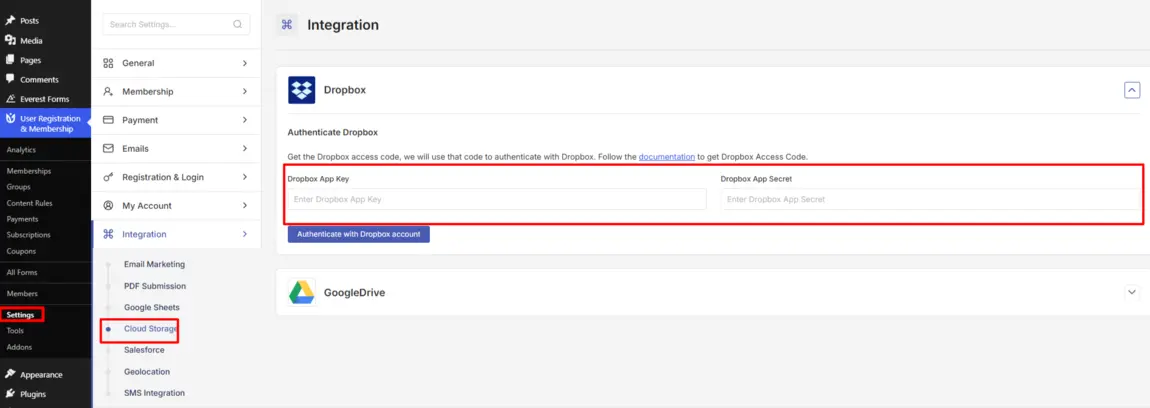Click the Registration & Login key icon
Image resolution: width=1150 pixels, height=408 pixels.
coord(109,177)
